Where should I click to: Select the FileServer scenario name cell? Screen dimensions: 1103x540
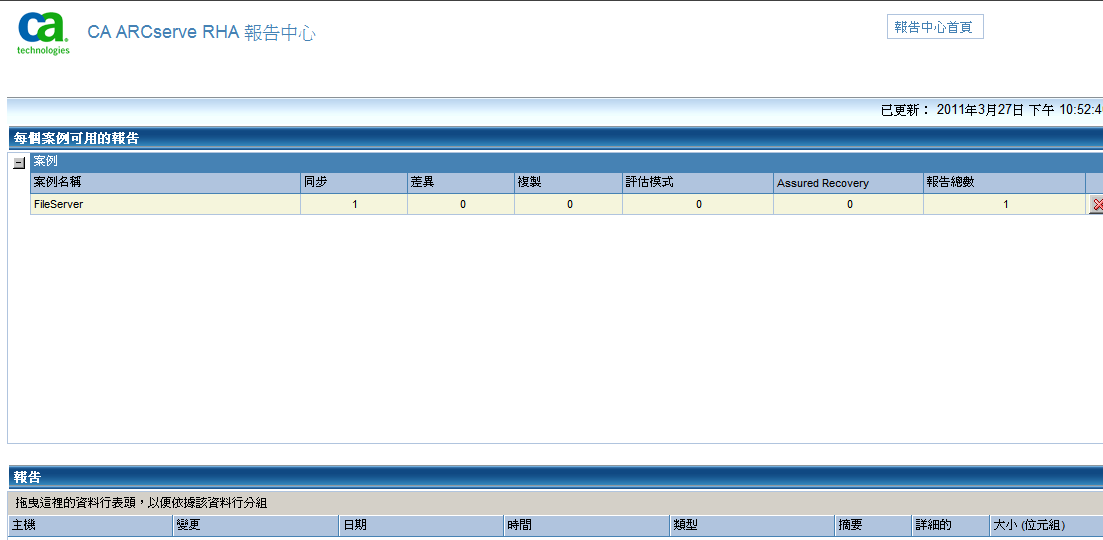coord(165,204)
